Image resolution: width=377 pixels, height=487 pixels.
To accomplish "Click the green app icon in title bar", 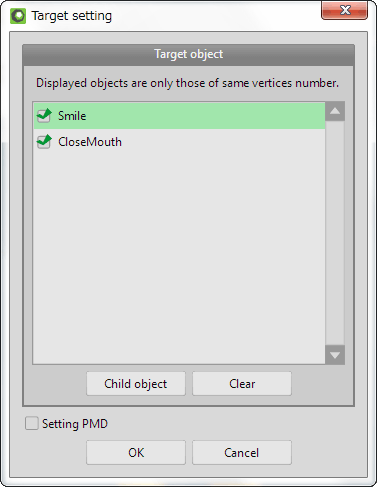I will point(18,16).
